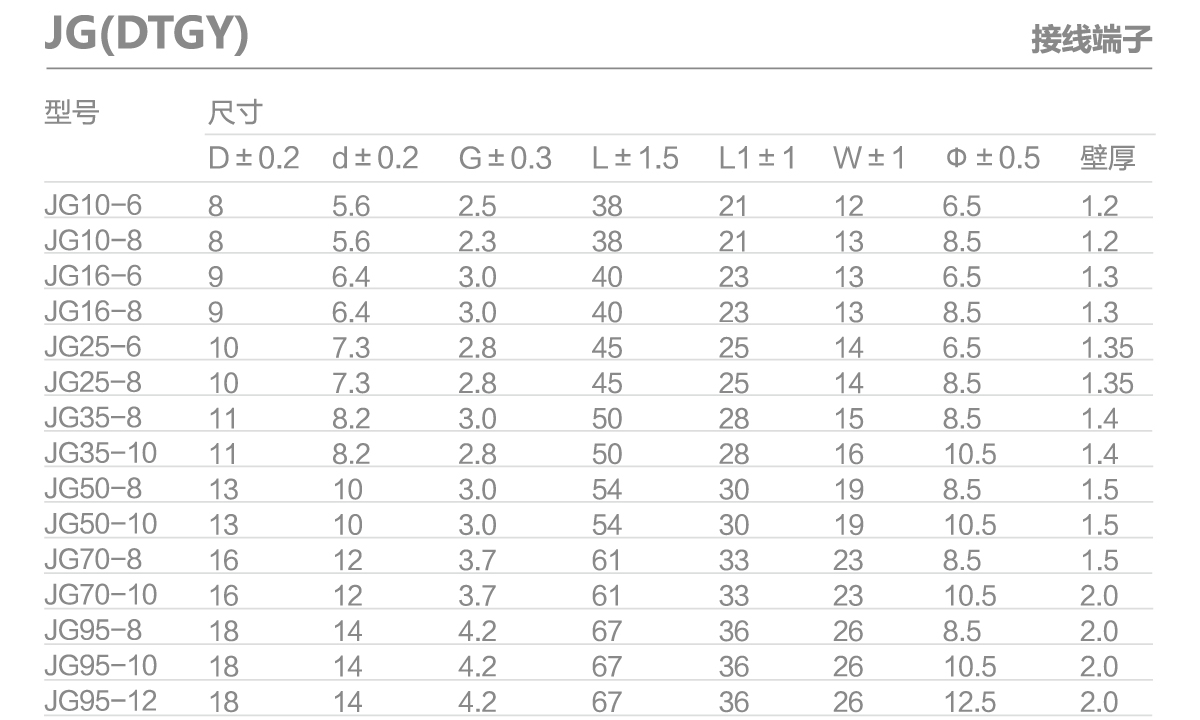
Task: Click the 接线端子 label
Action: click(x=1092, y=41)
